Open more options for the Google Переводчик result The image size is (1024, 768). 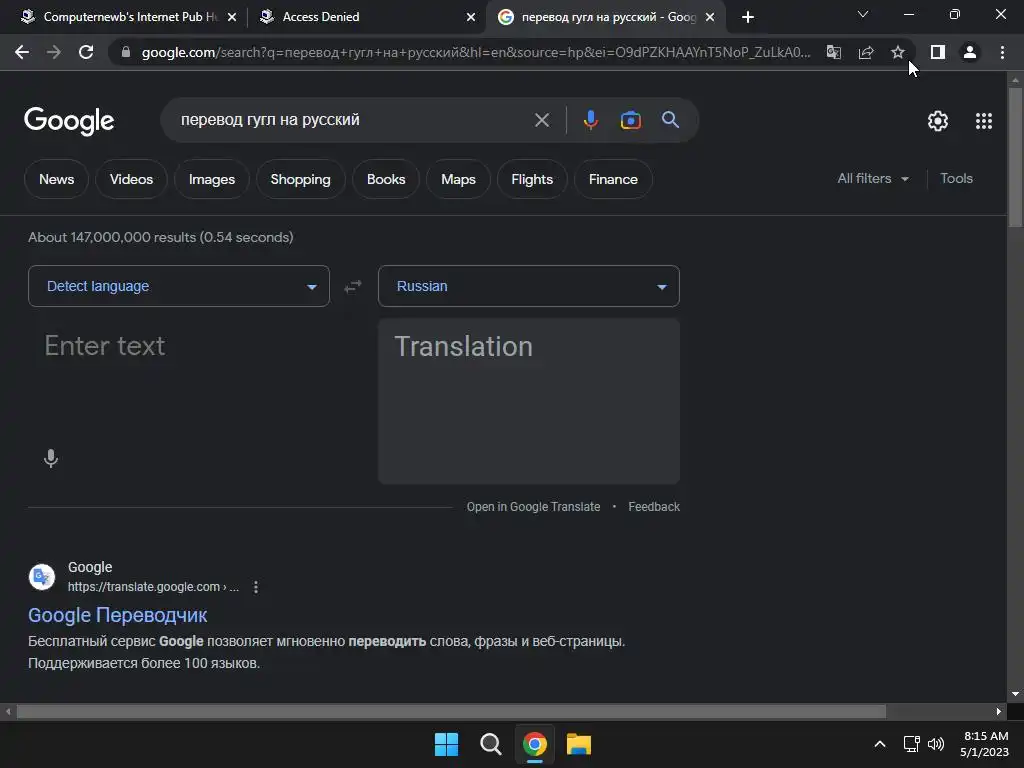(x=256, y=587)
